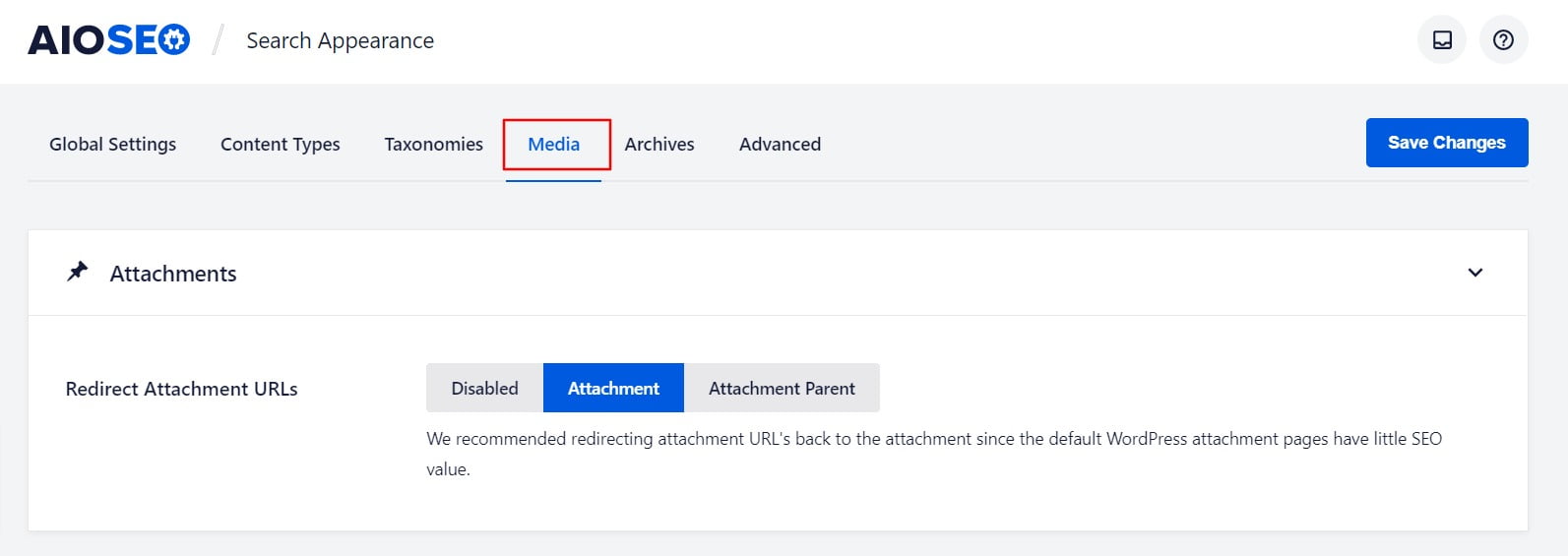Click the redirect recommendation description text
Screen dimensions: 1568x556
(933, 440)
